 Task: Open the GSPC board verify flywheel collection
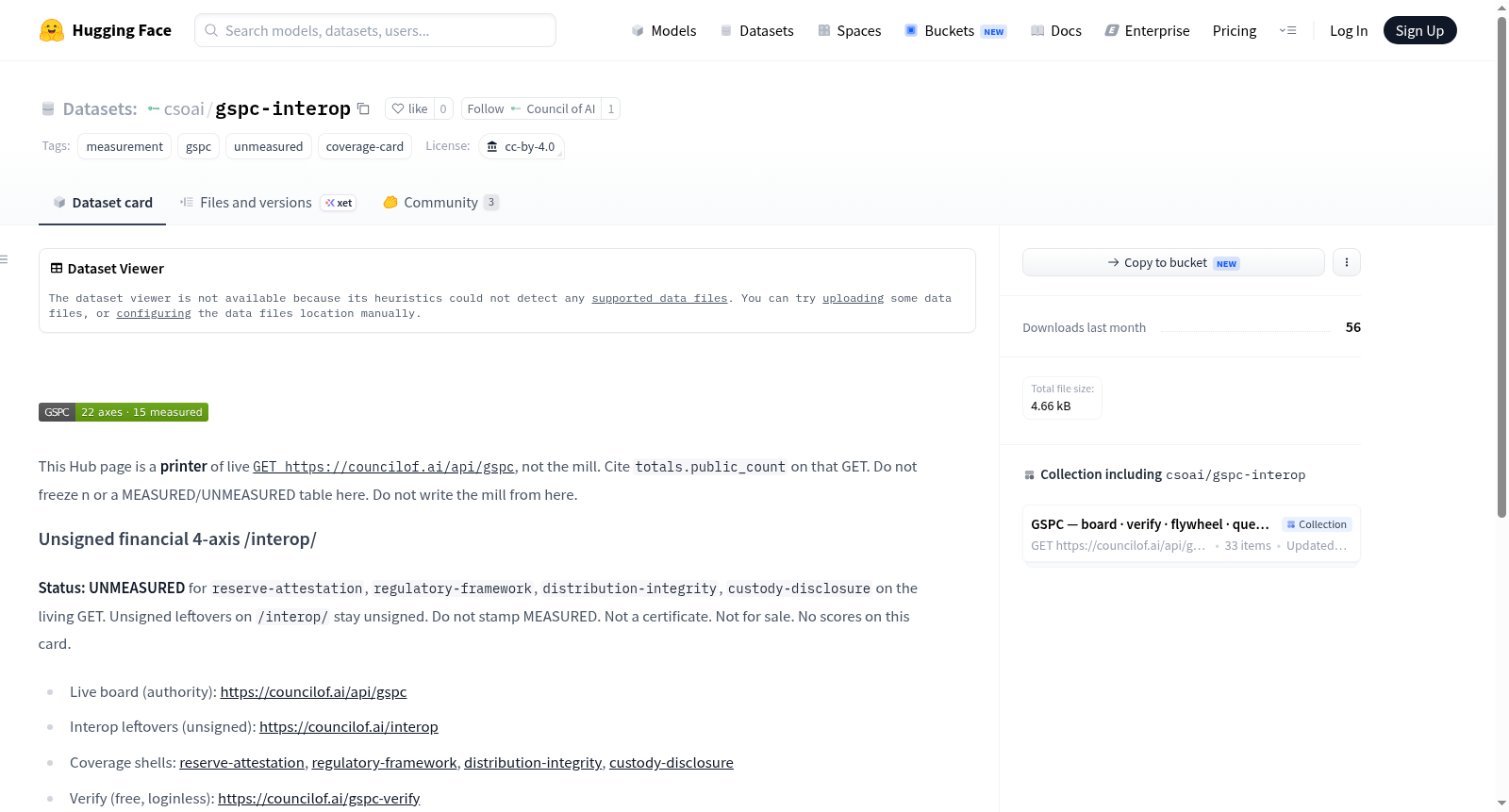tap(1191, 534)
